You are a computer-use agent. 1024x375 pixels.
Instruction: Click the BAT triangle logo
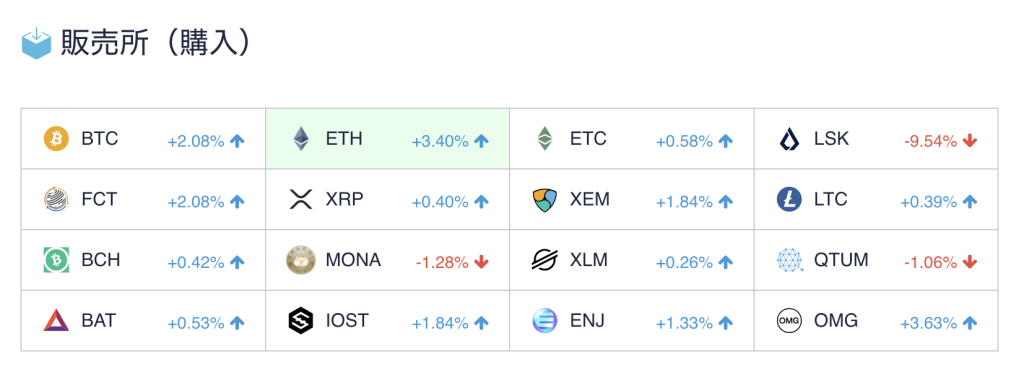click(56, 321)
